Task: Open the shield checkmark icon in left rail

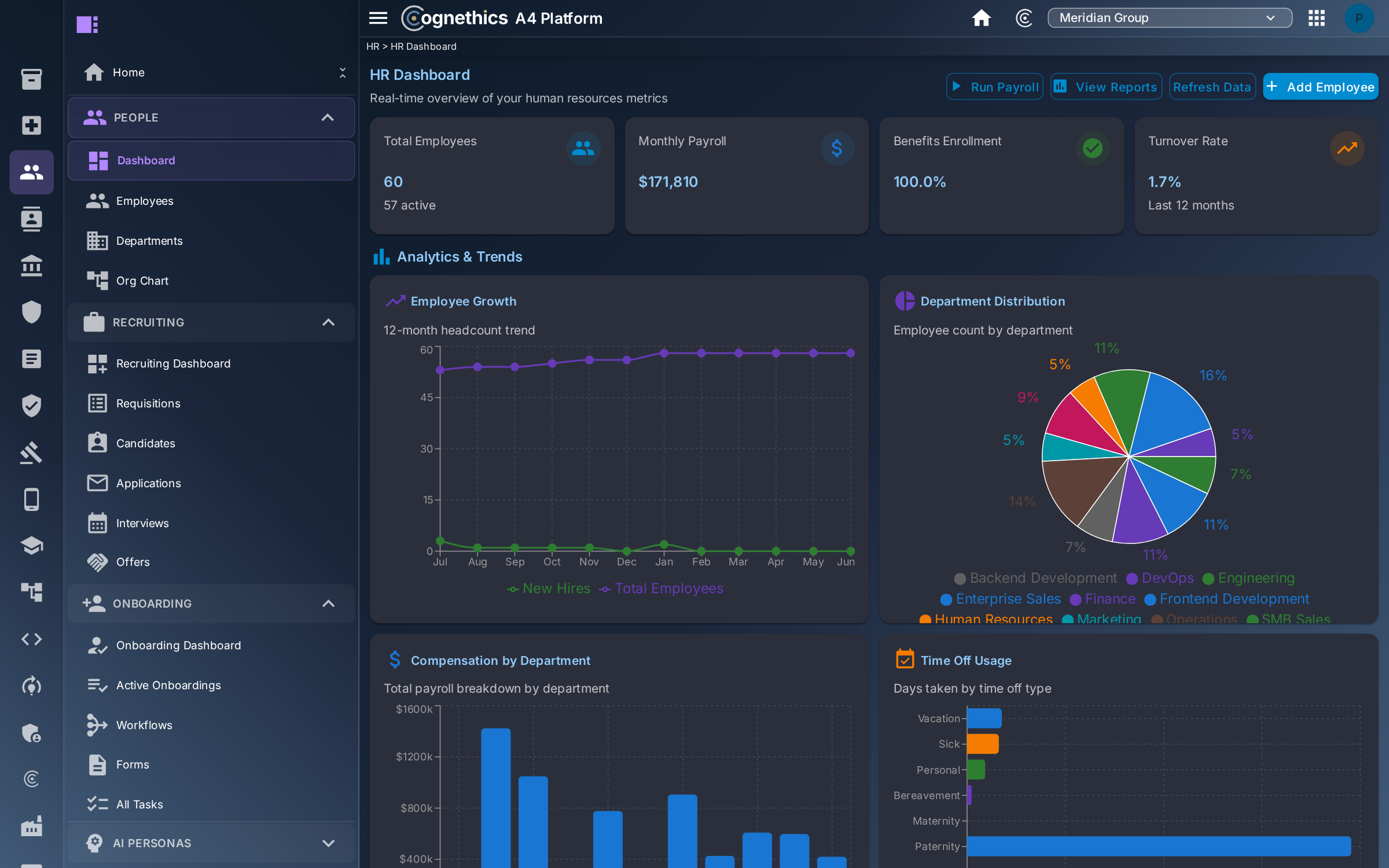Action: (x=31, y=406)
